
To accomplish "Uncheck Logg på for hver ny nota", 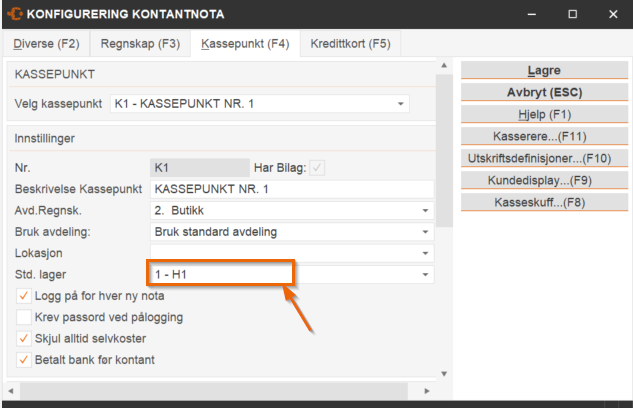I will click(24, 296).
